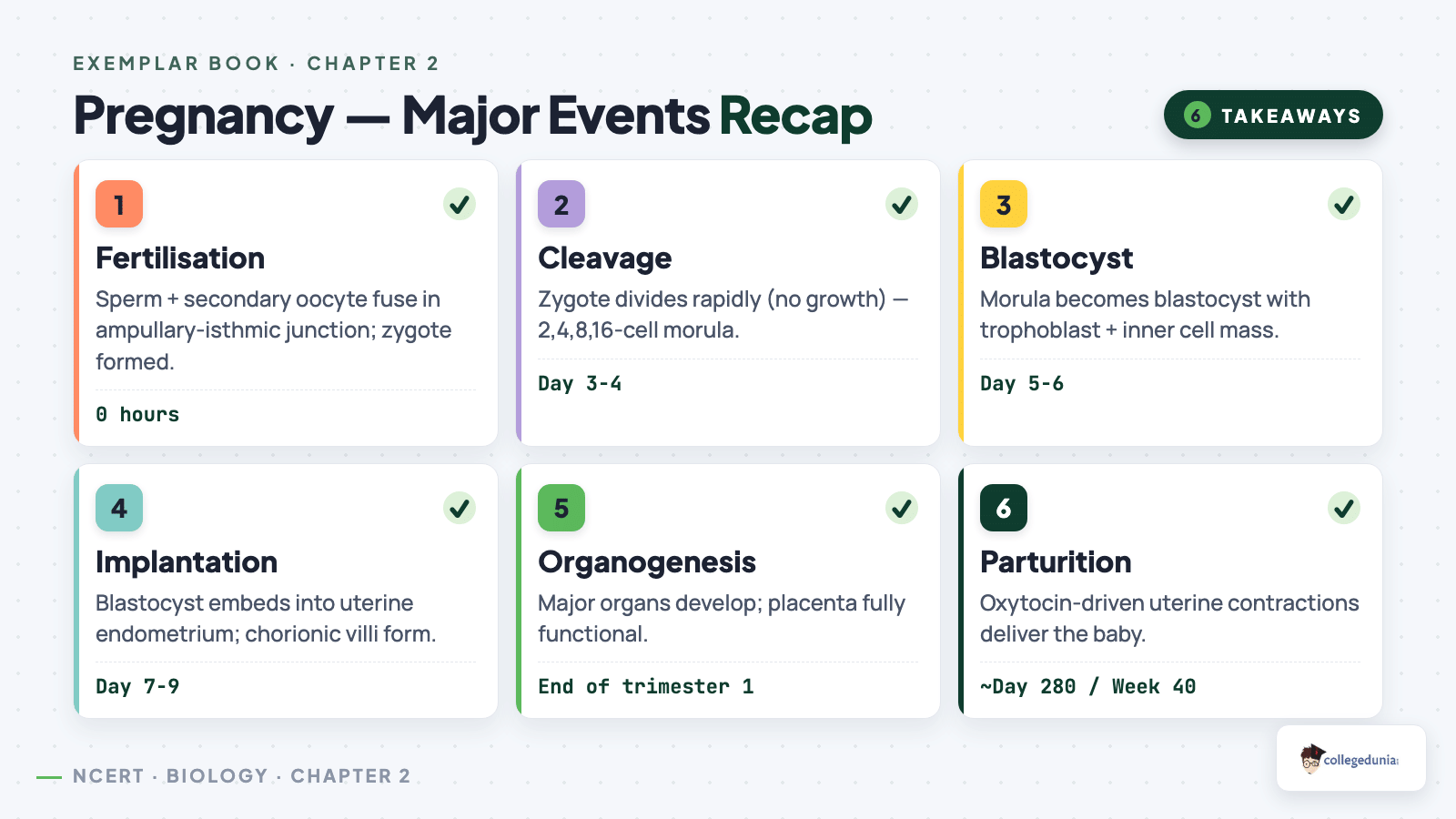
Task: Click the Day 7-9 timing label
Action: pos(137,686)
